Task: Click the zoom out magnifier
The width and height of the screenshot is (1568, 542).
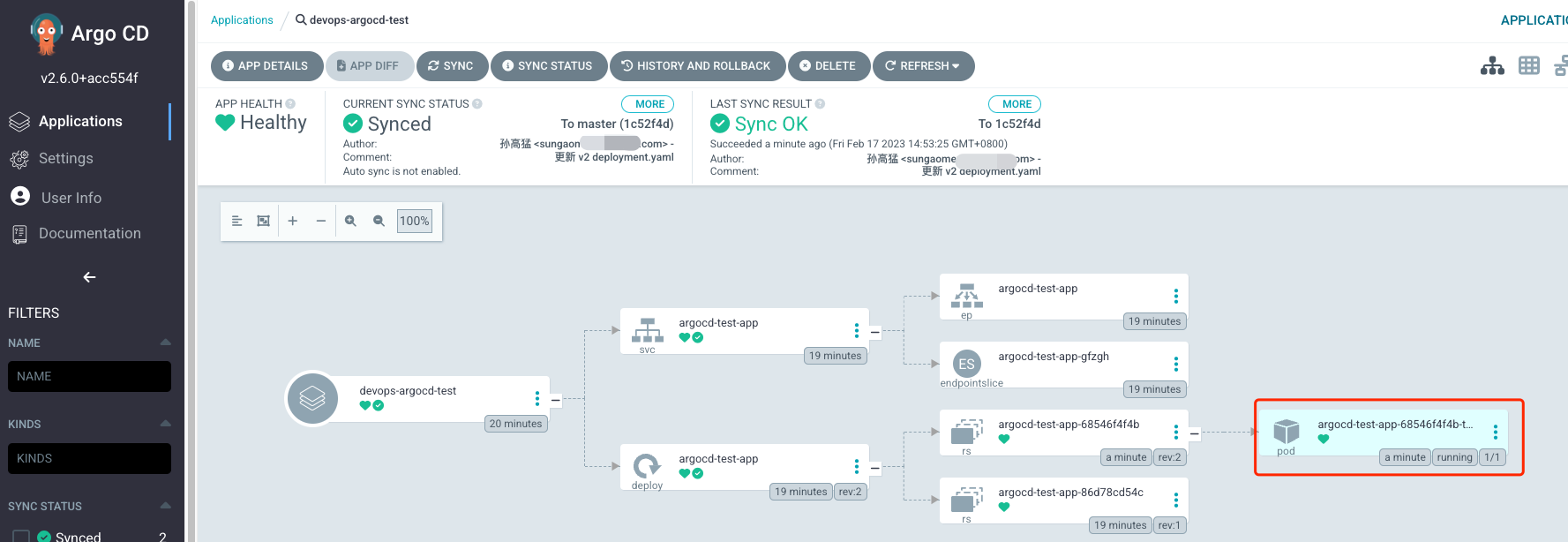Action: coord(379,222)
